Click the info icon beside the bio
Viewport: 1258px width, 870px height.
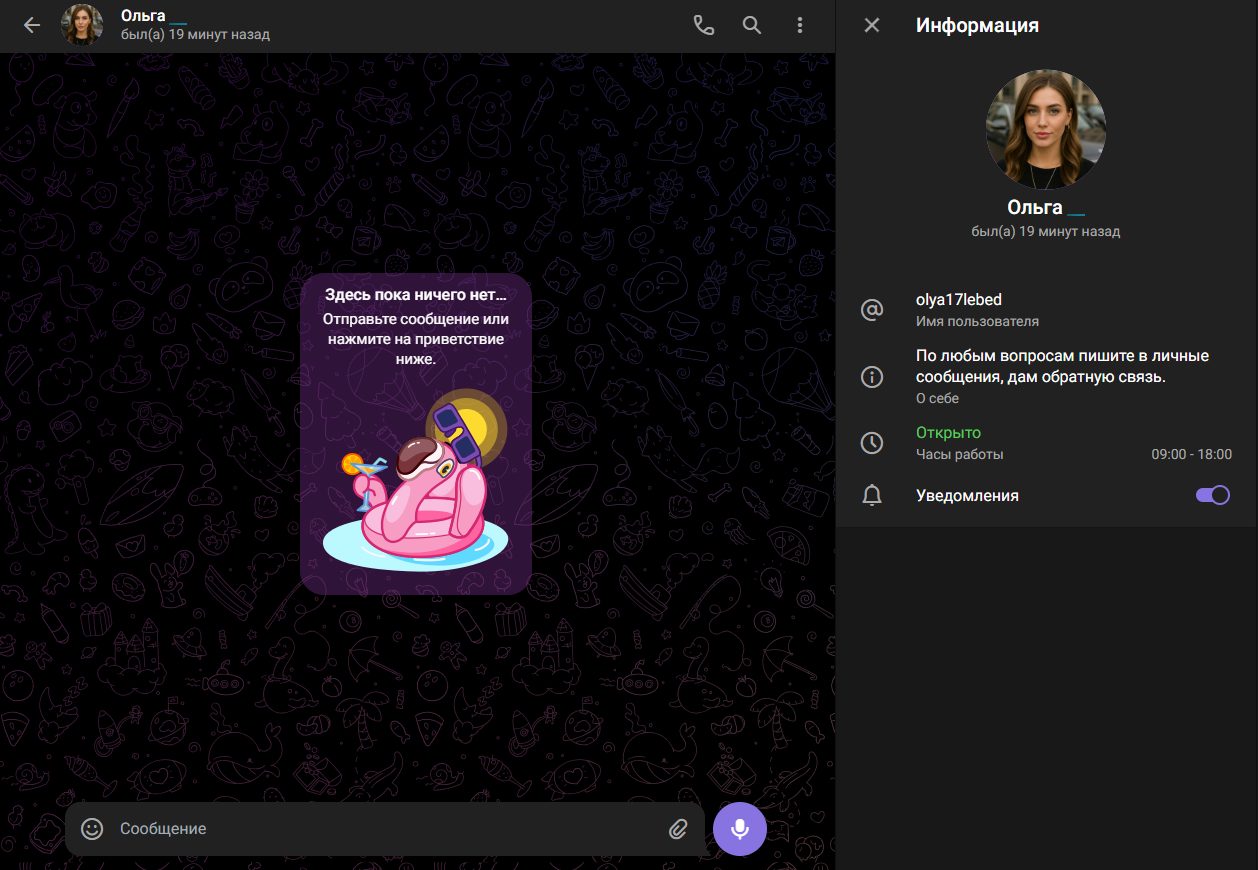[x=872, y=377]
